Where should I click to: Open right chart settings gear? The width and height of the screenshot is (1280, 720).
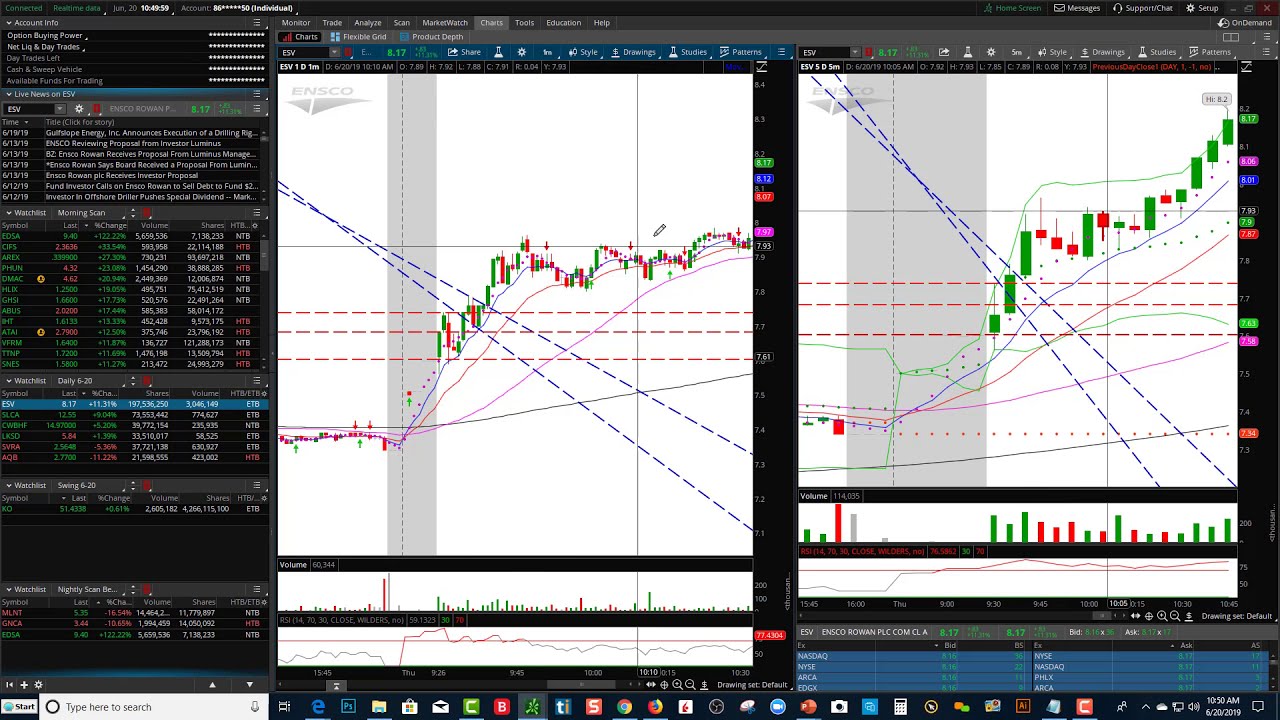coord(991,52)
